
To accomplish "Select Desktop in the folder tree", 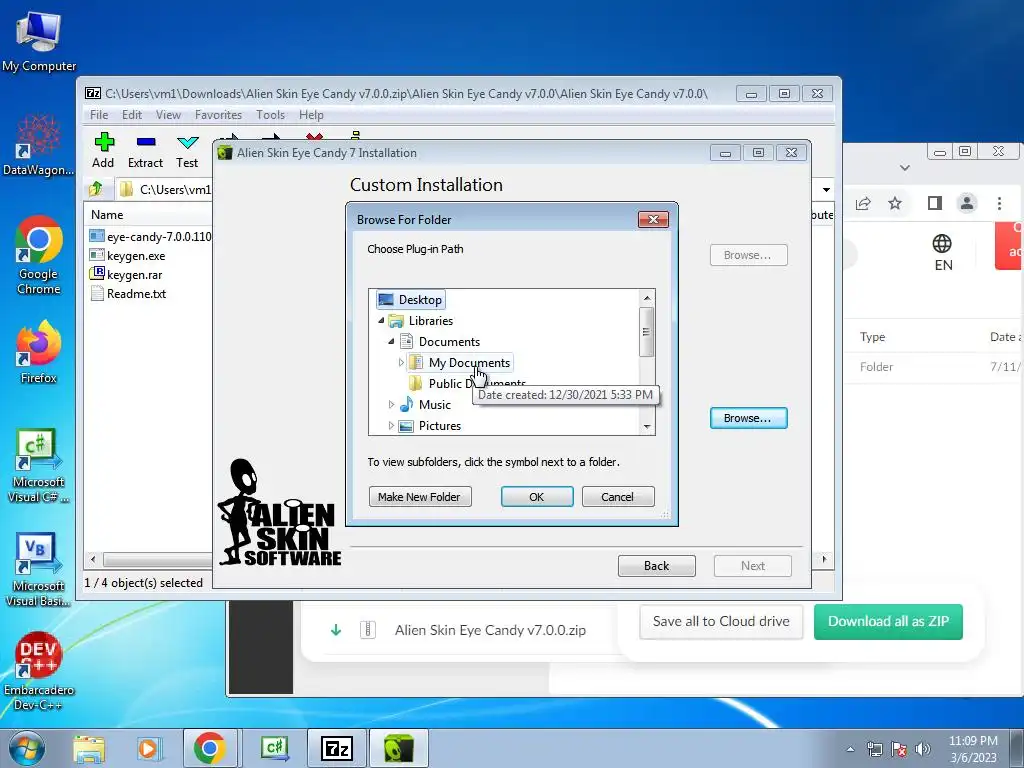I will [x=411, y=300].
